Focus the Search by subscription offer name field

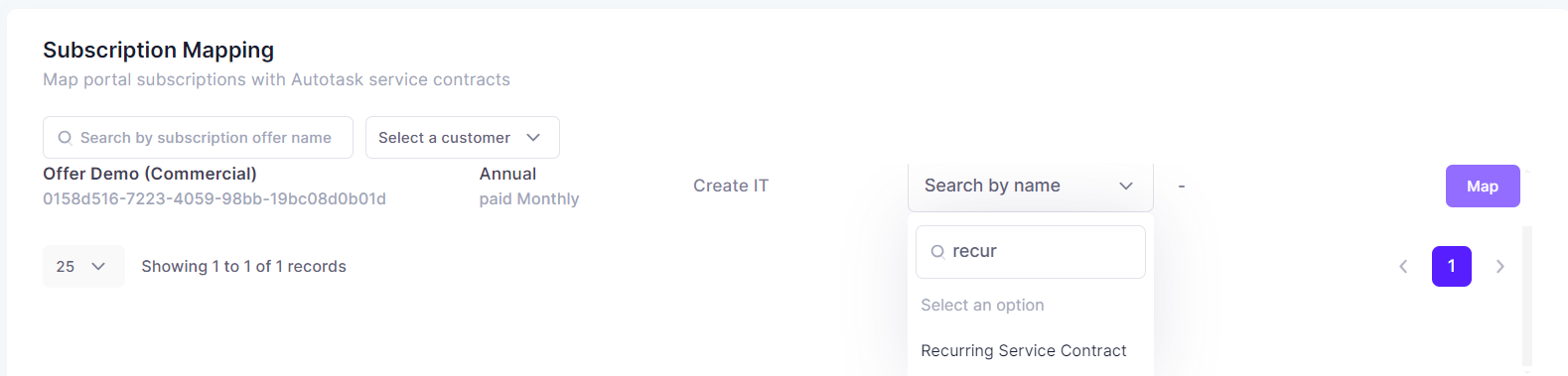(x=198, y=138)
